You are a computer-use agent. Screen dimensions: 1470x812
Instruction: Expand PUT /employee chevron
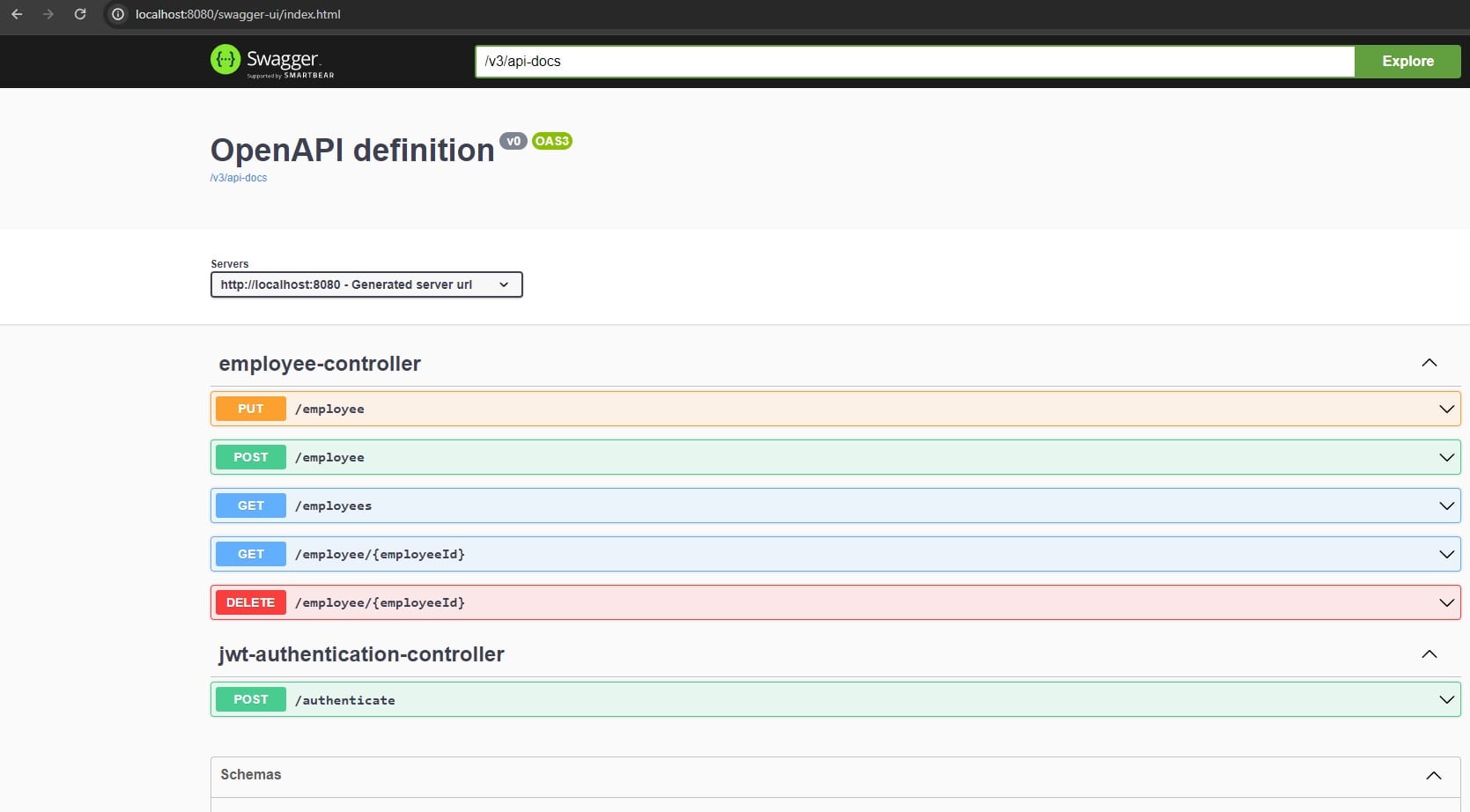point(1446,409)
